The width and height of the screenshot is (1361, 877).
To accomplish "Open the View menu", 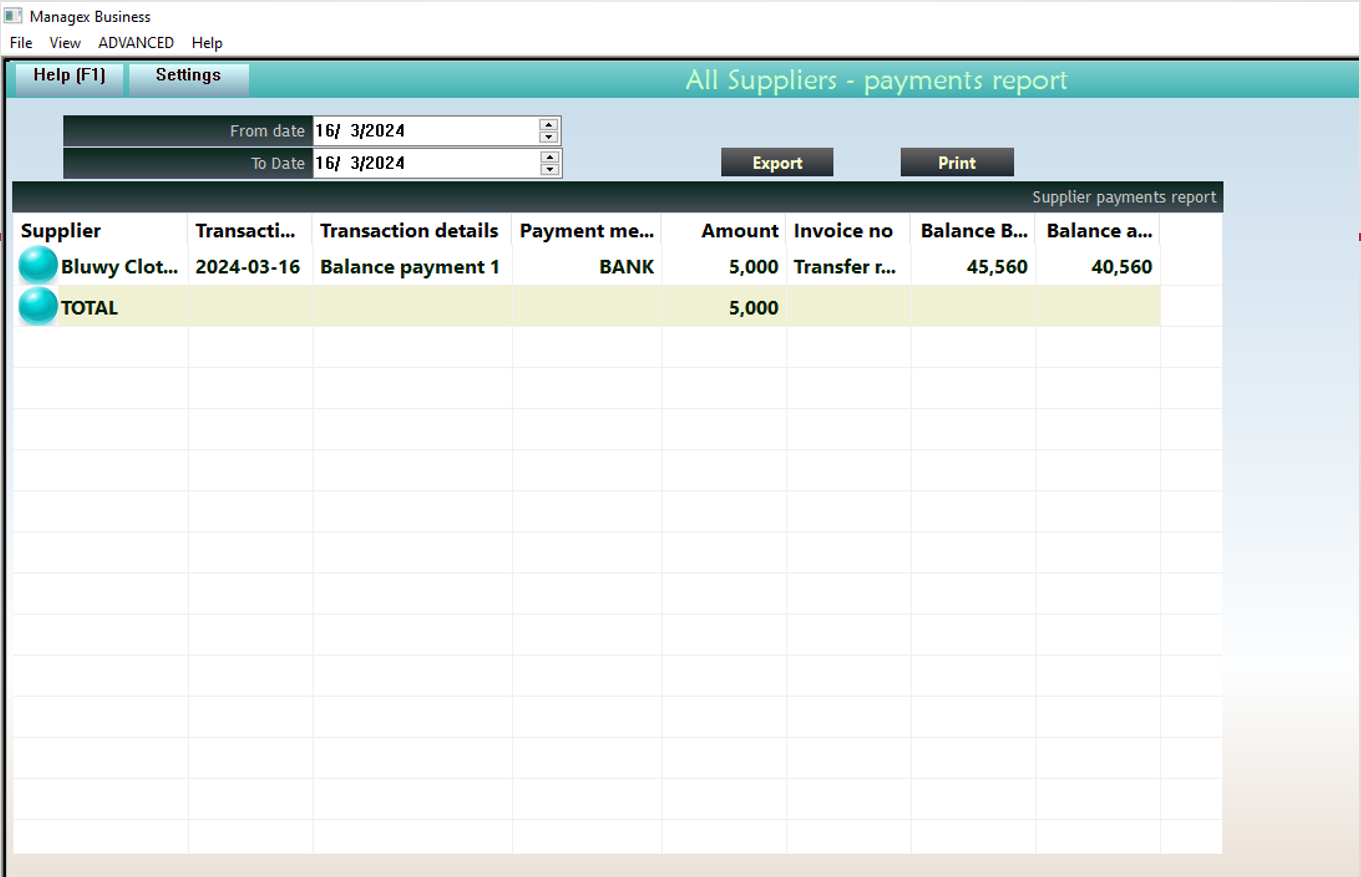I will coord(65,43).
